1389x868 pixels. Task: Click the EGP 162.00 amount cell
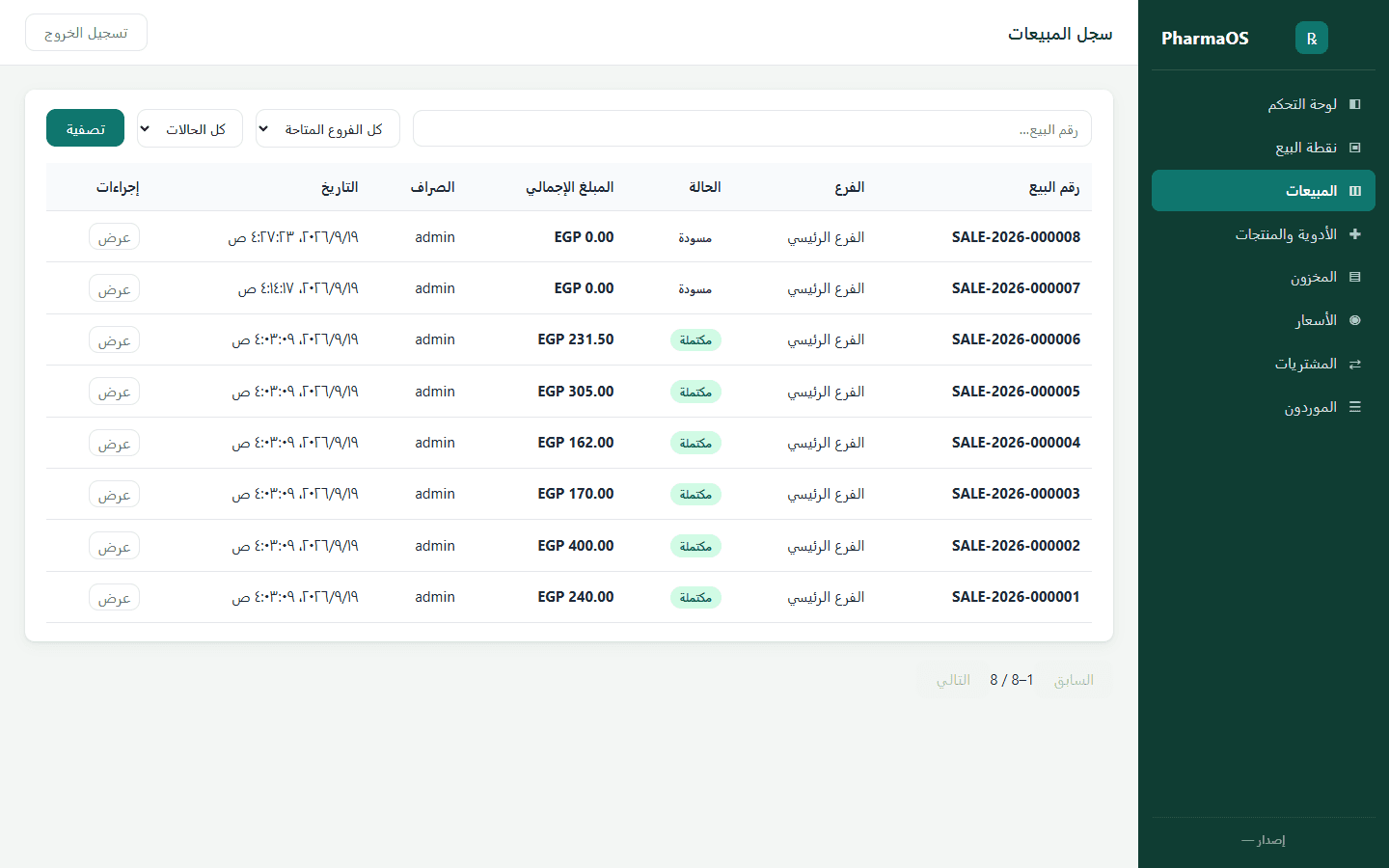[576, 443]
